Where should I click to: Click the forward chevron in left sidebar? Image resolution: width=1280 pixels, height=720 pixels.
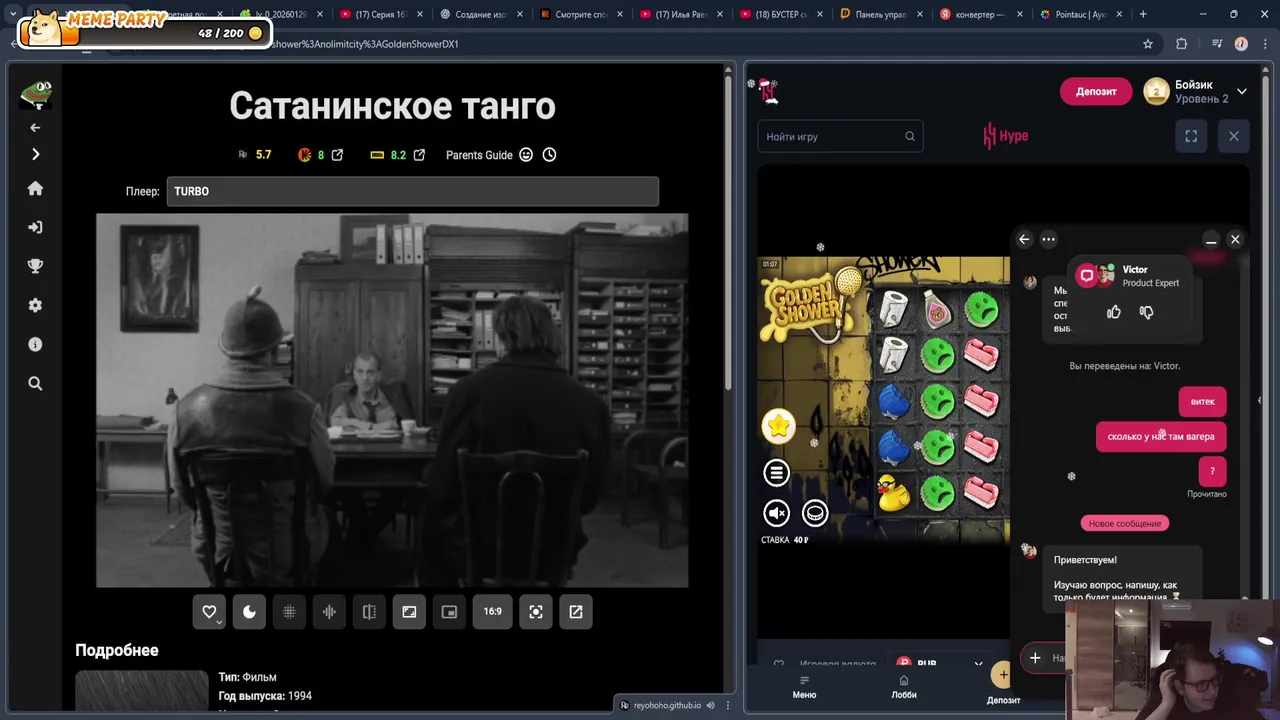click(35, 154)
